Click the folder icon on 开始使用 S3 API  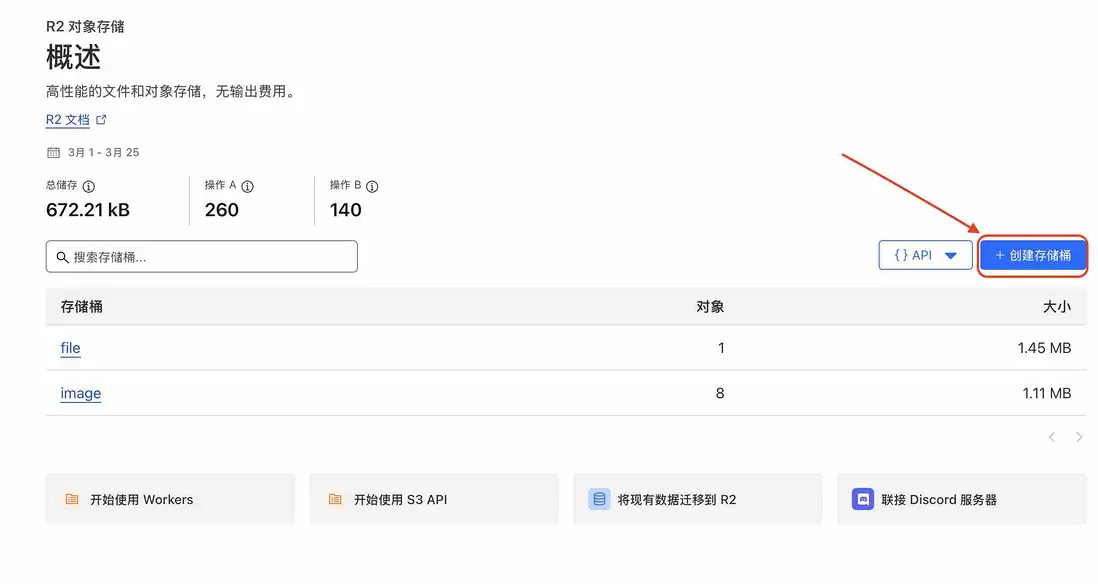point(335,499)
